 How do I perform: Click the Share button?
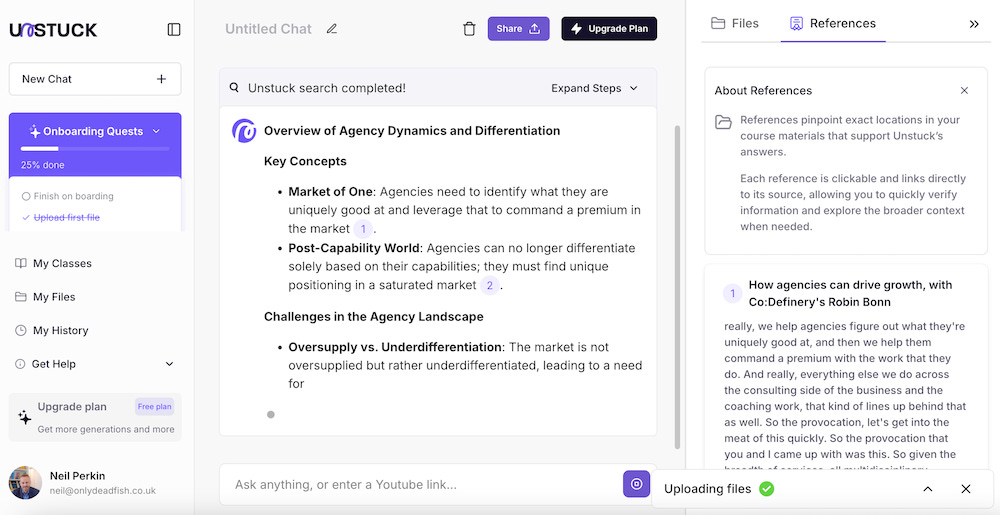(518, 29)
